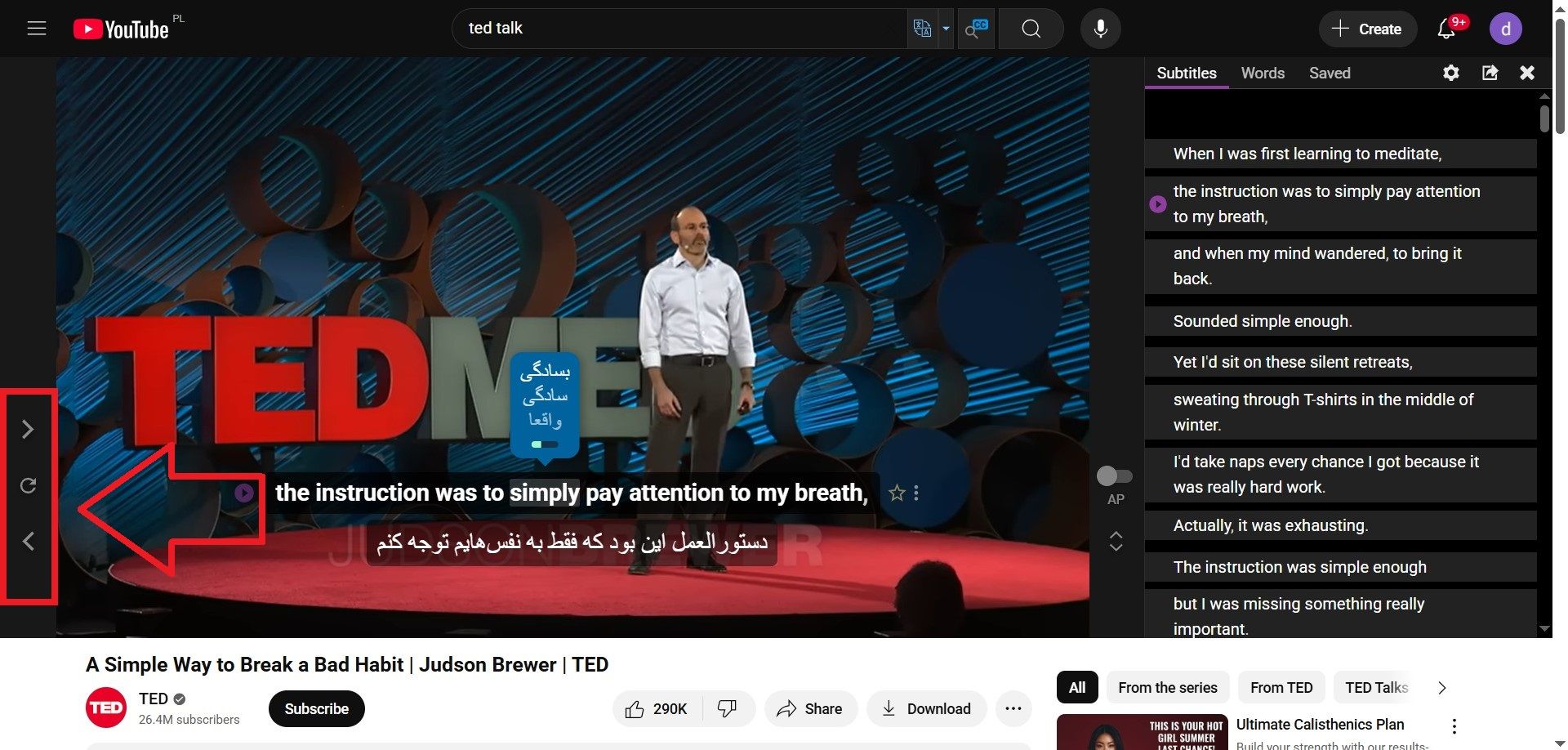The width and height of the screenshot is (1568, 750).
Task: Open translation language dropdown arrow
Action: pyautogui.click(x=946, y=29)
